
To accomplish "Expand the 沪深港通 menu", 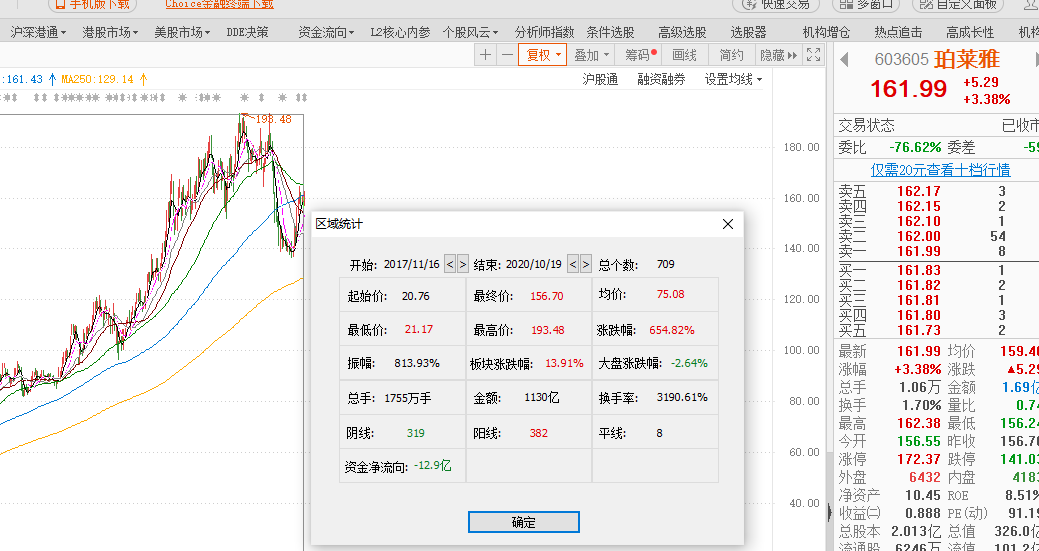I will coord(38,32).
